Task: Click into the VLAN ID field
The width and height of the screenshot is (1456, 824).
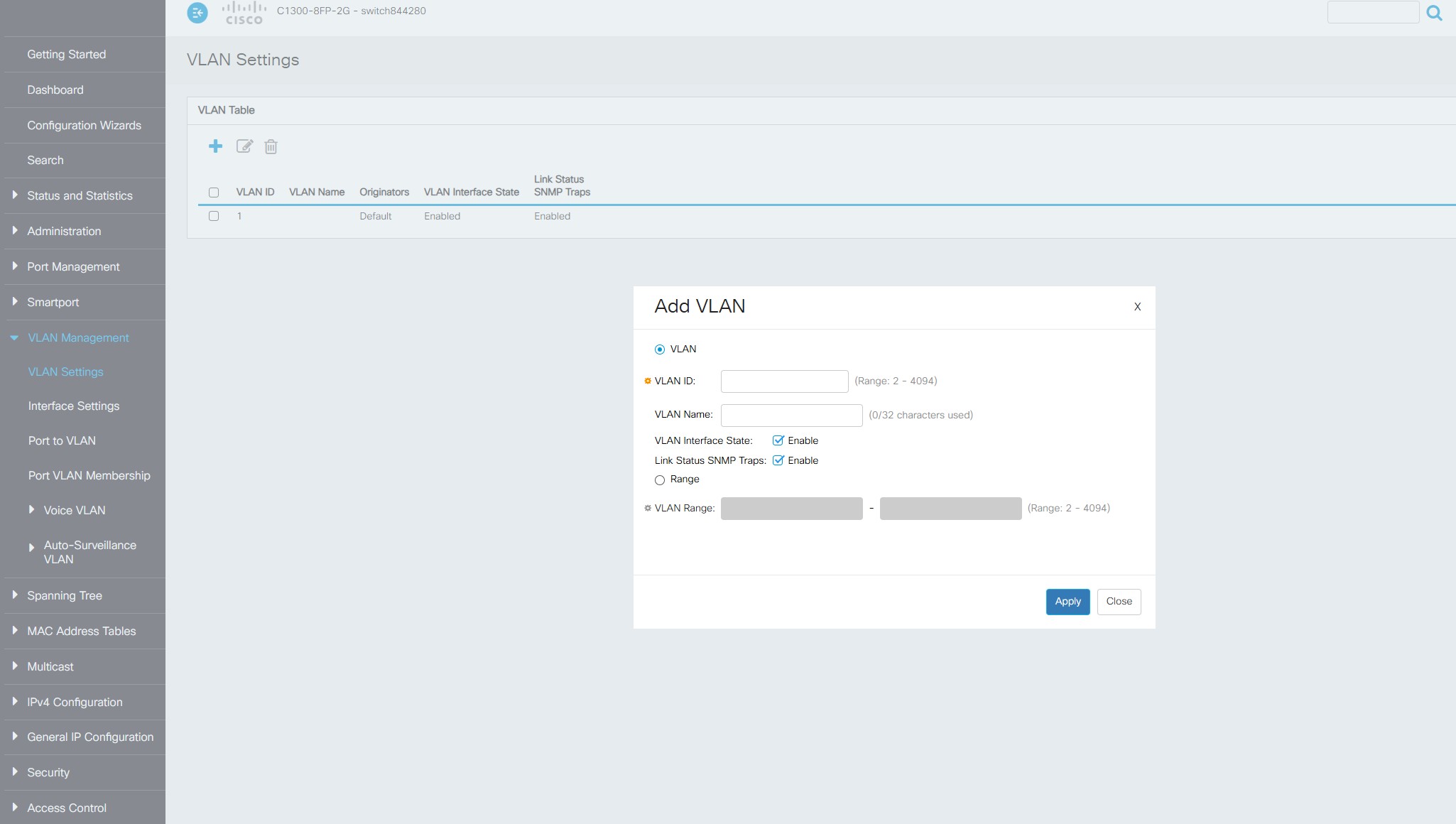Action: coord(784,381)
